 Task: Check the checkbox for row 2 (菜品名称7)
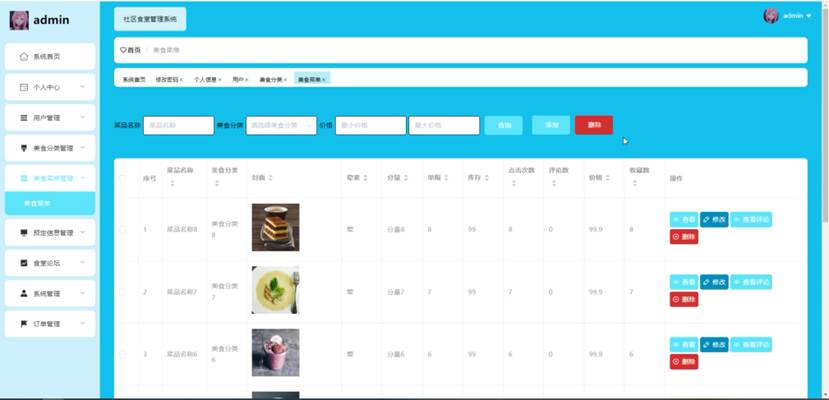[x=123, y=292]
